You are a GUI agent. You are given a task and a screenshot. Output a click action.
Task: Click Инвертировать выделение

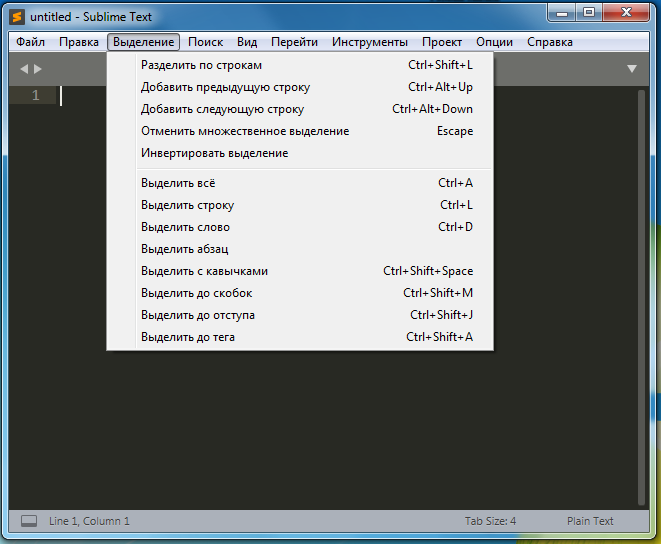coord(300,153)
